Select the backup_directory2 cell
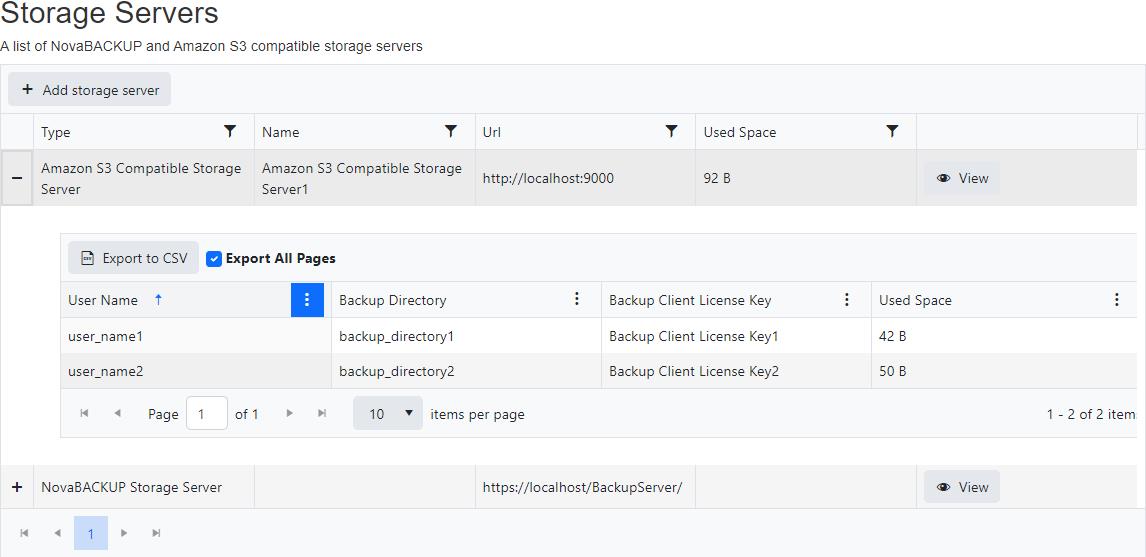This screenshot has height=557, width=1146. 466,371
